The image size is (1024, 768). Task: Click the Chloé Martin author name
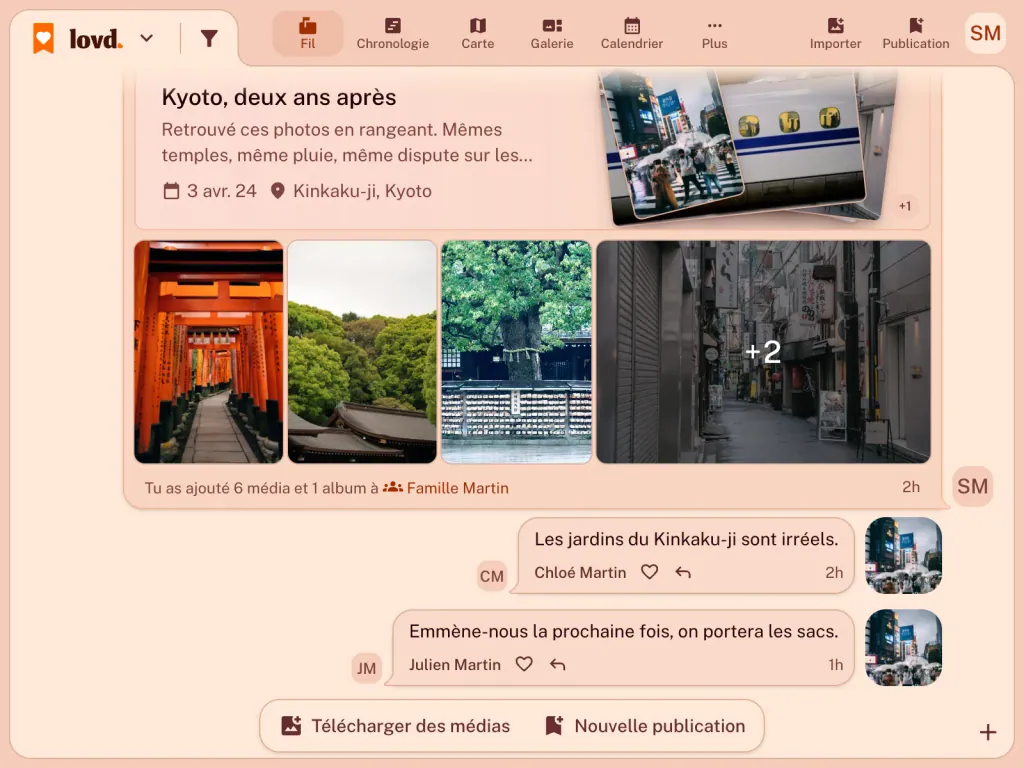tap(580, 573)
